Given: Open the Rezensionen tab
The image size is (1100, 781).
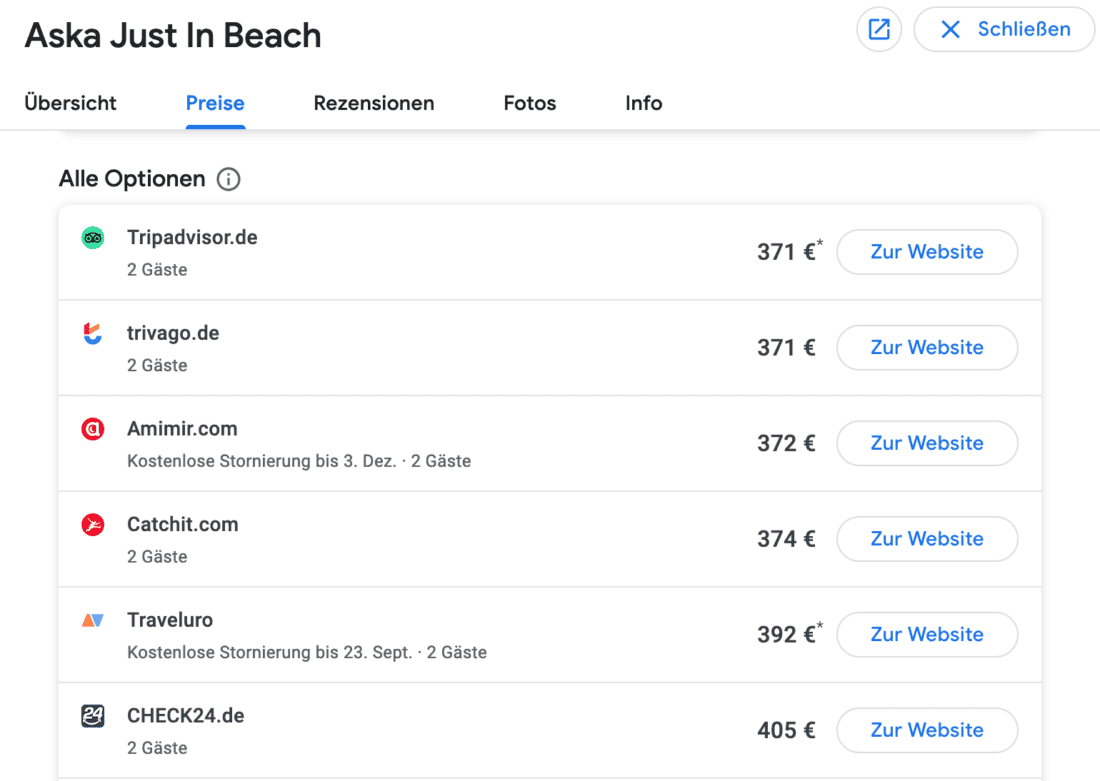Looking at the screenshot, I should point(374,103).
